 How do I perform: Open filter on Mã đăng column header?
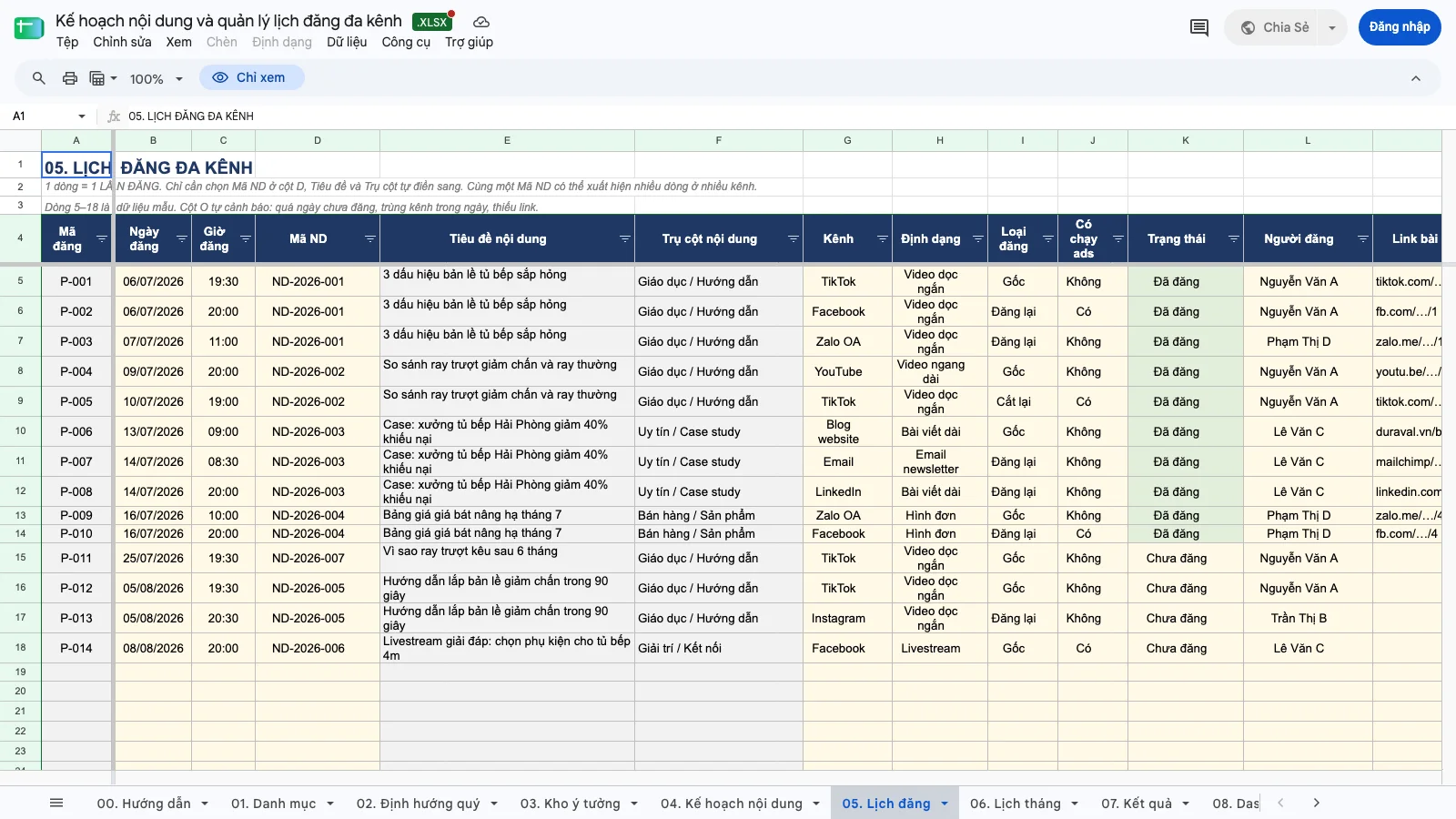pos(102,239)
